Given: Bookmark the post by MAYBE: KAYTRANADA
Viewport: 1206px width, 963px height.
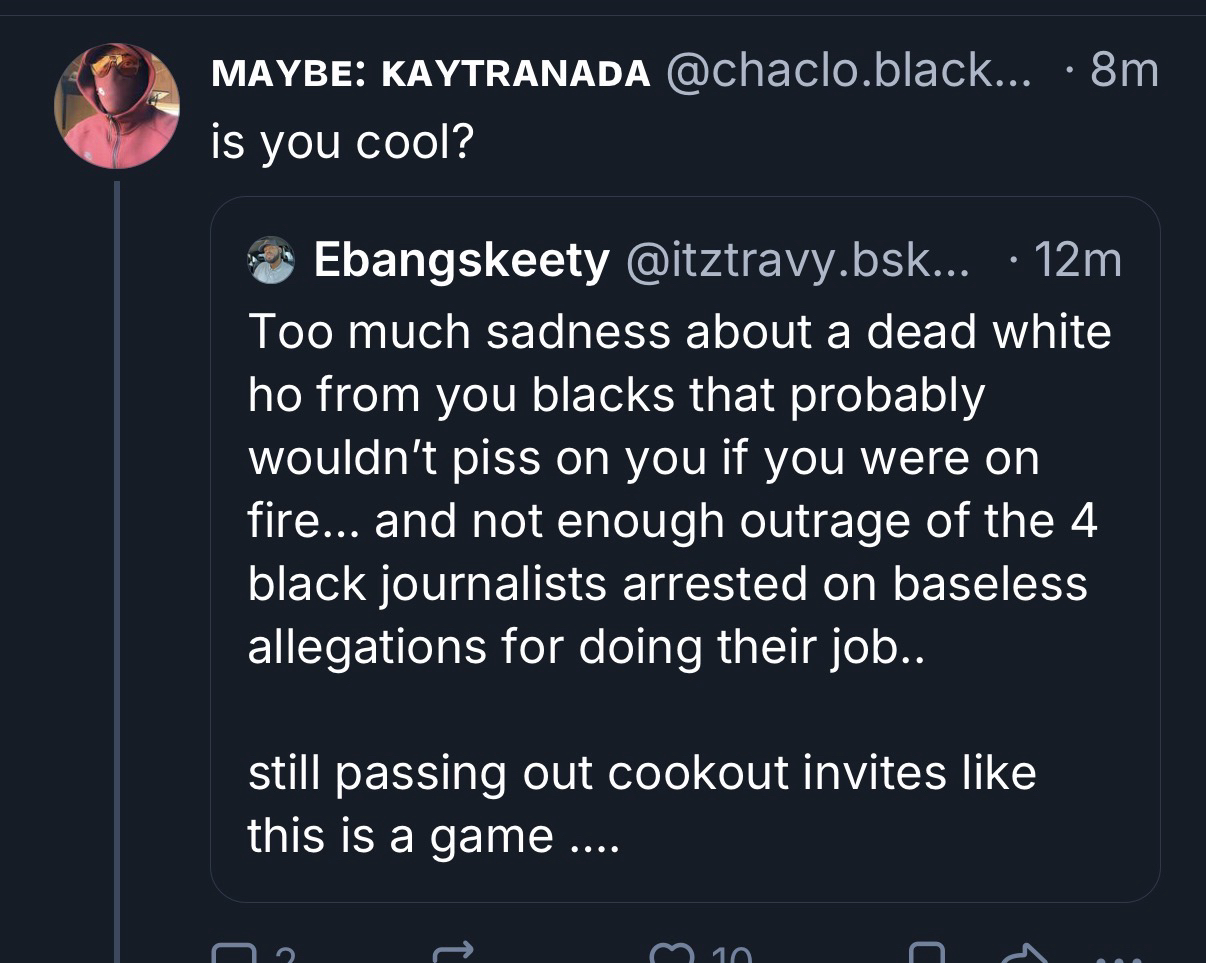Looking at the screenshot, I should [x=927, y=955].
